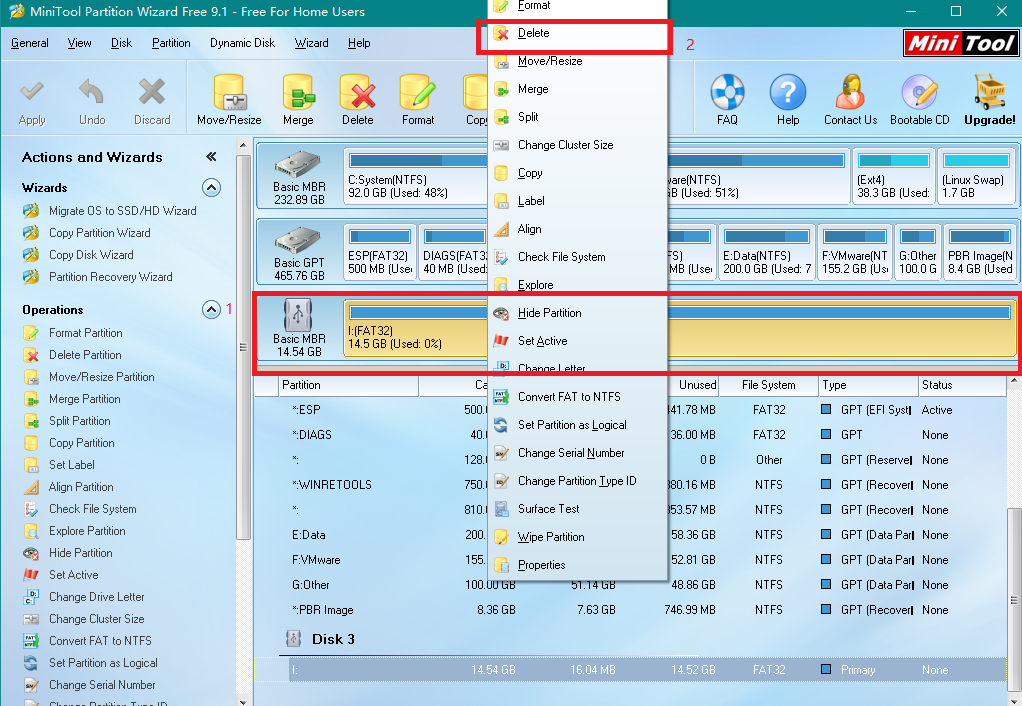Open the Help menu in menu bar
The width and height of the screenshot is (1022, 706).
click(x=359, y=43)
